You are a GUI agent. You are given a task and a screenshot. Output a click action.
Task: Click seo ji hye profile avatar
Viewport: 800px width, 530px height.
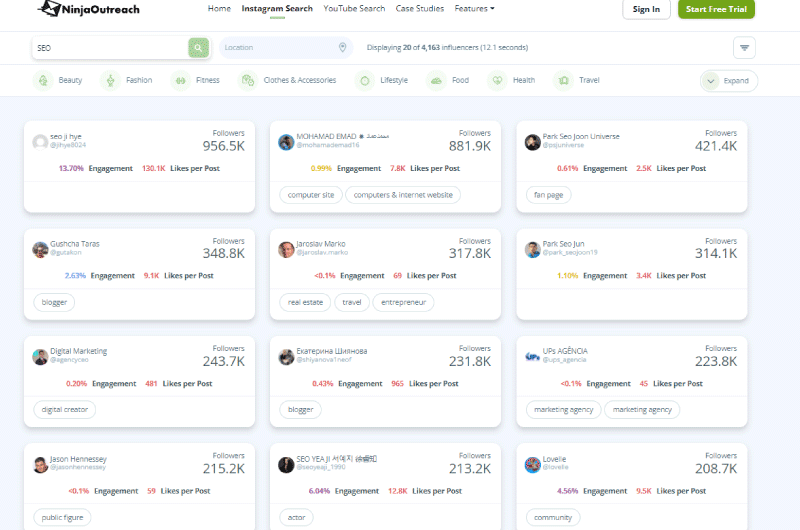pyautogui.click(x=40, y=142)
